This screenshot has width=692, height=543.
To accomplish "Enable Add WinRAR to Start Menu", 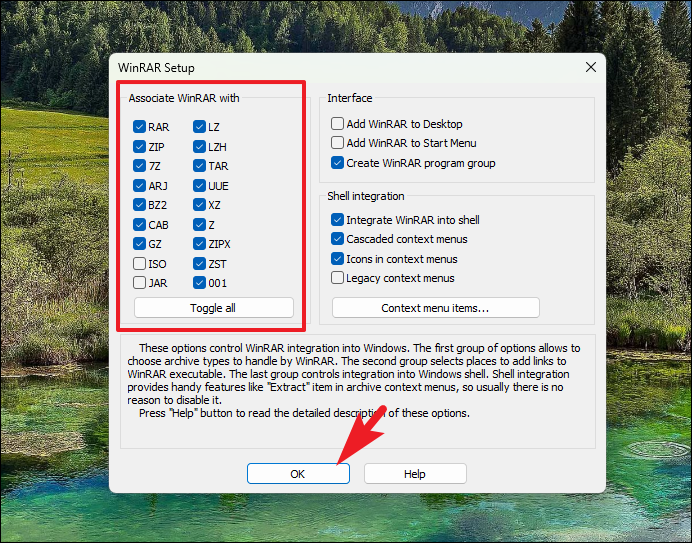I will pos(338,143).
